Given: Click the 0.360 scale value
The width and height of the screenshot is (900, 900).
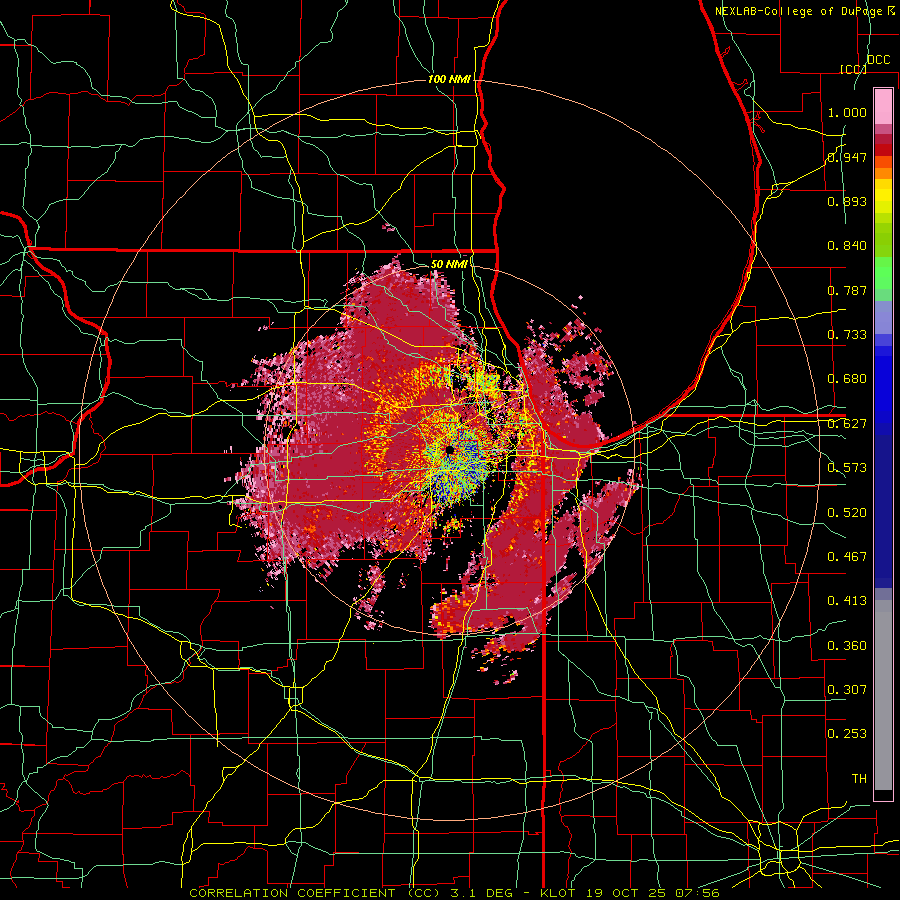Looking at the screenshot, I should (x=847, y=646).
